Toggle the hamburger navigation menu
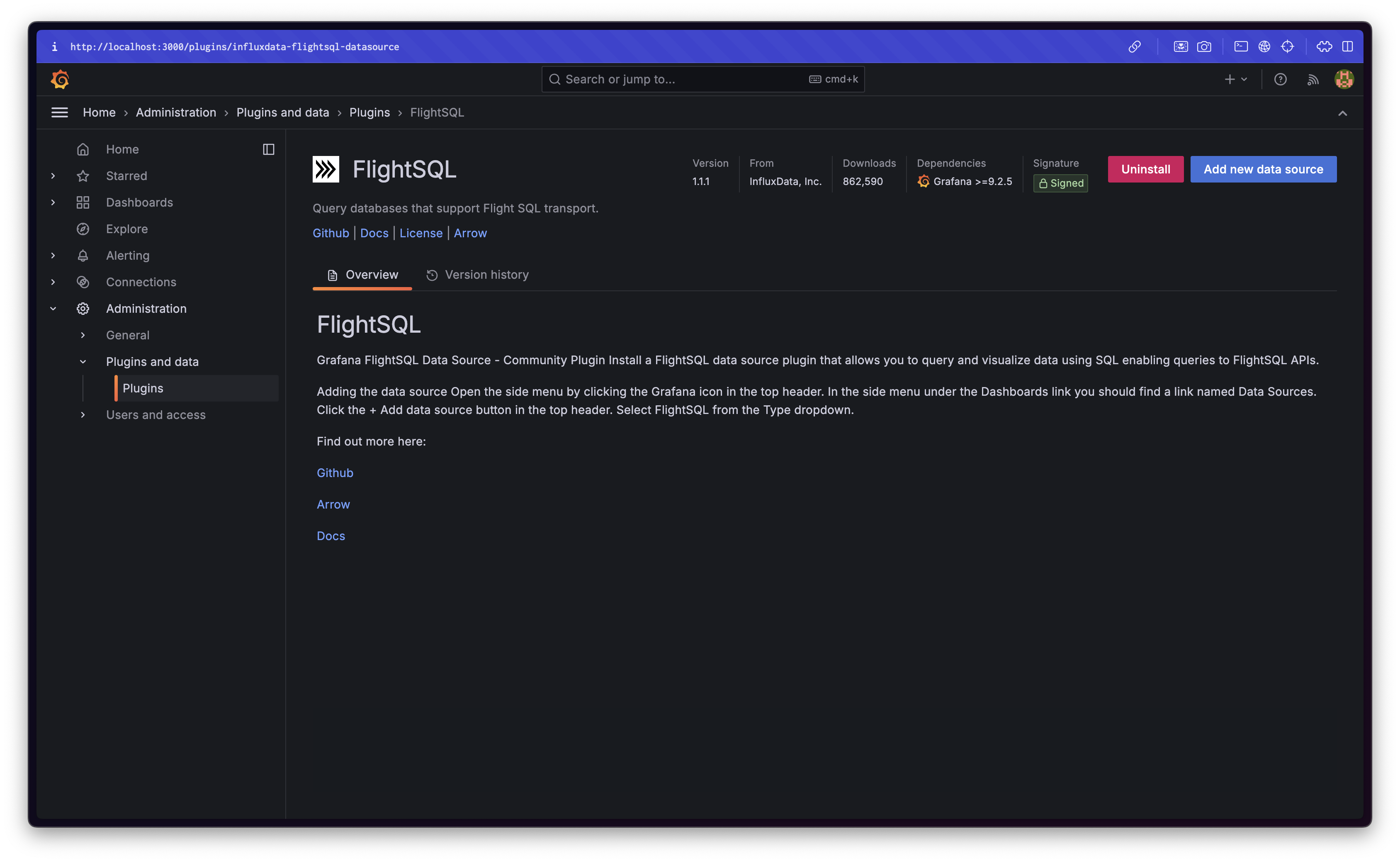 click(x=60, y=112)
